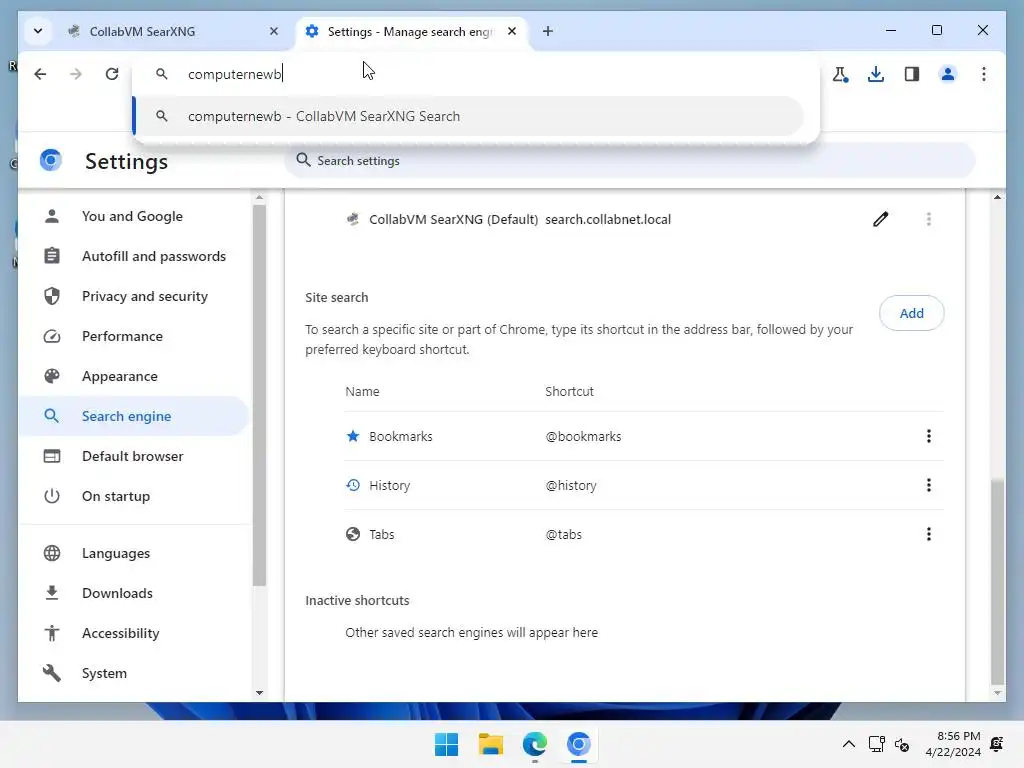Click the History clock icon

(353, 485)
